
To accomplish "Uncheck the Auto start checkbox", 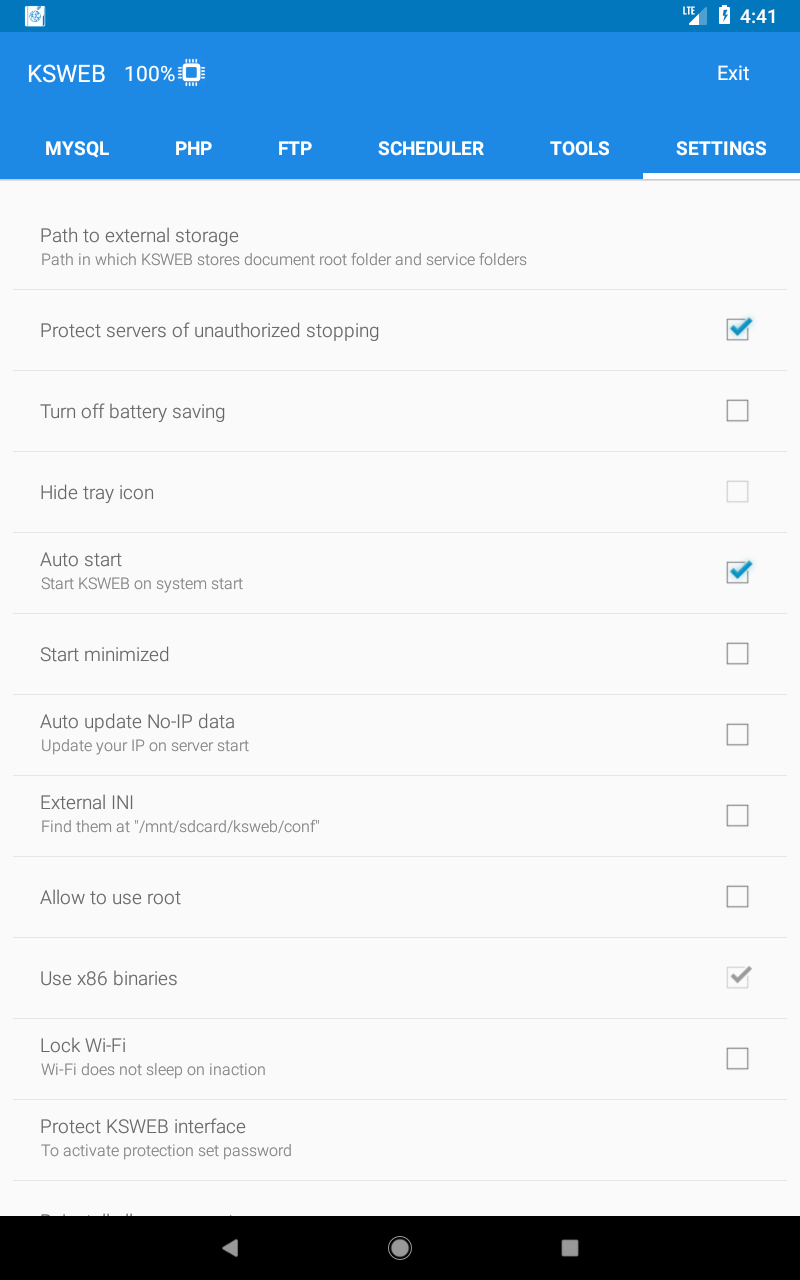I will click(737, 572).
